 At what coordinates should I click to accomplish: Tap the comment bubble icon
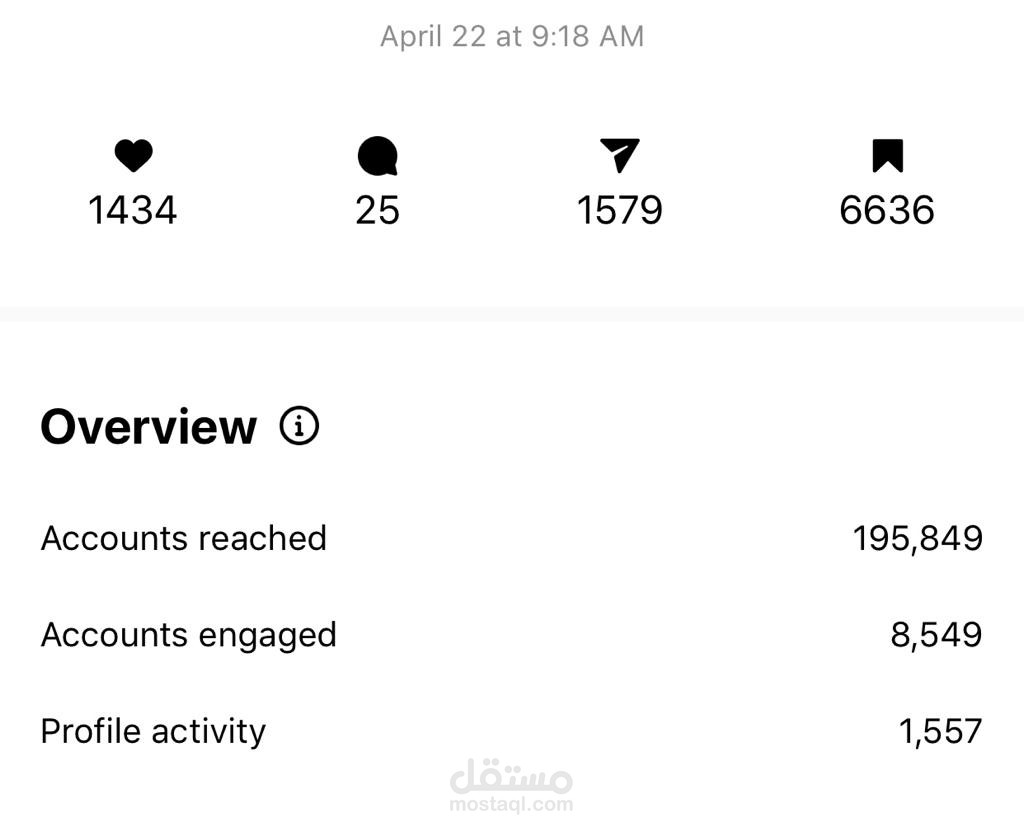click(377, 157)
